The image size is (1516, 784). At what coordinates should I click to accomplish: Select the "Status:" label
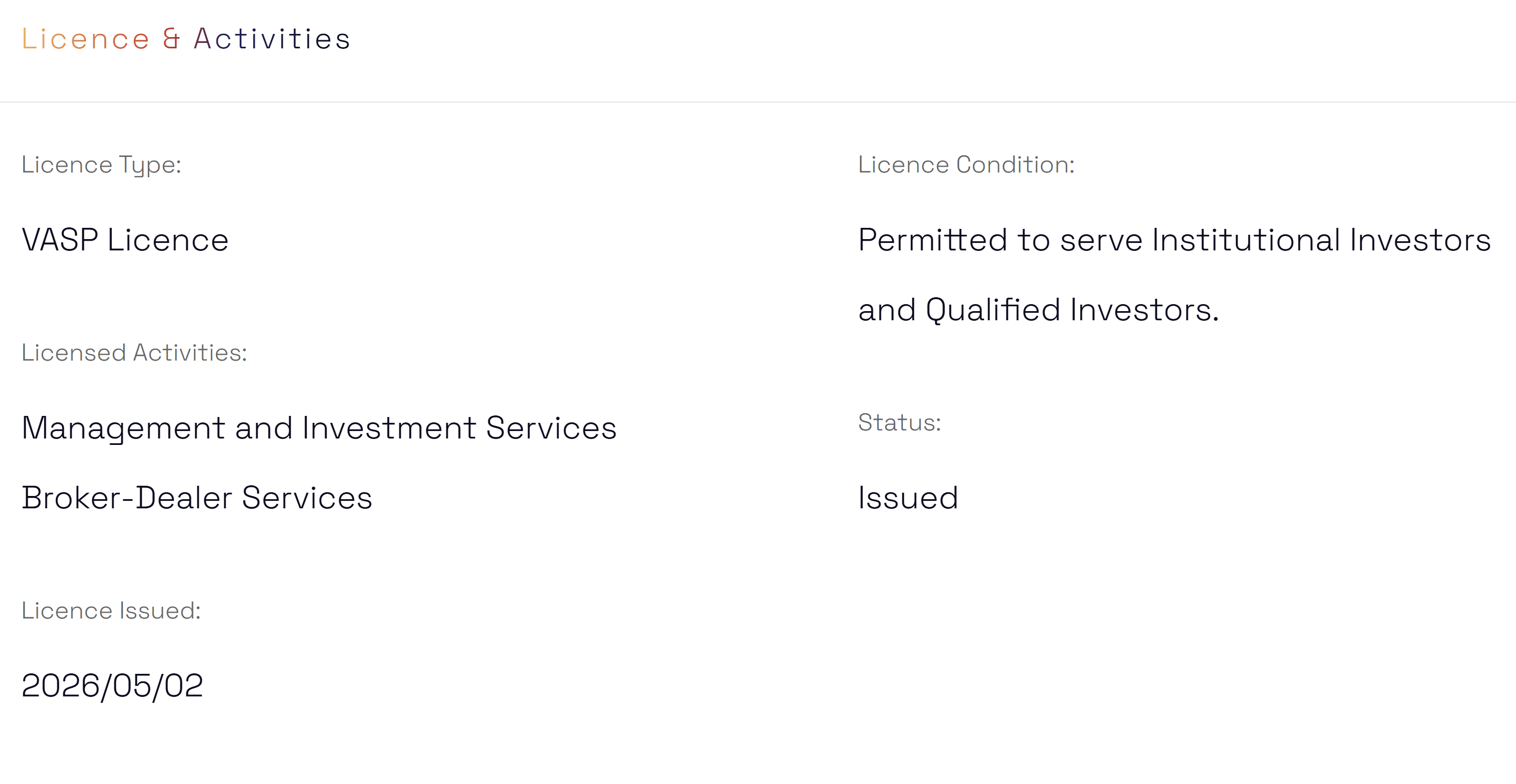tap(899, 422)
